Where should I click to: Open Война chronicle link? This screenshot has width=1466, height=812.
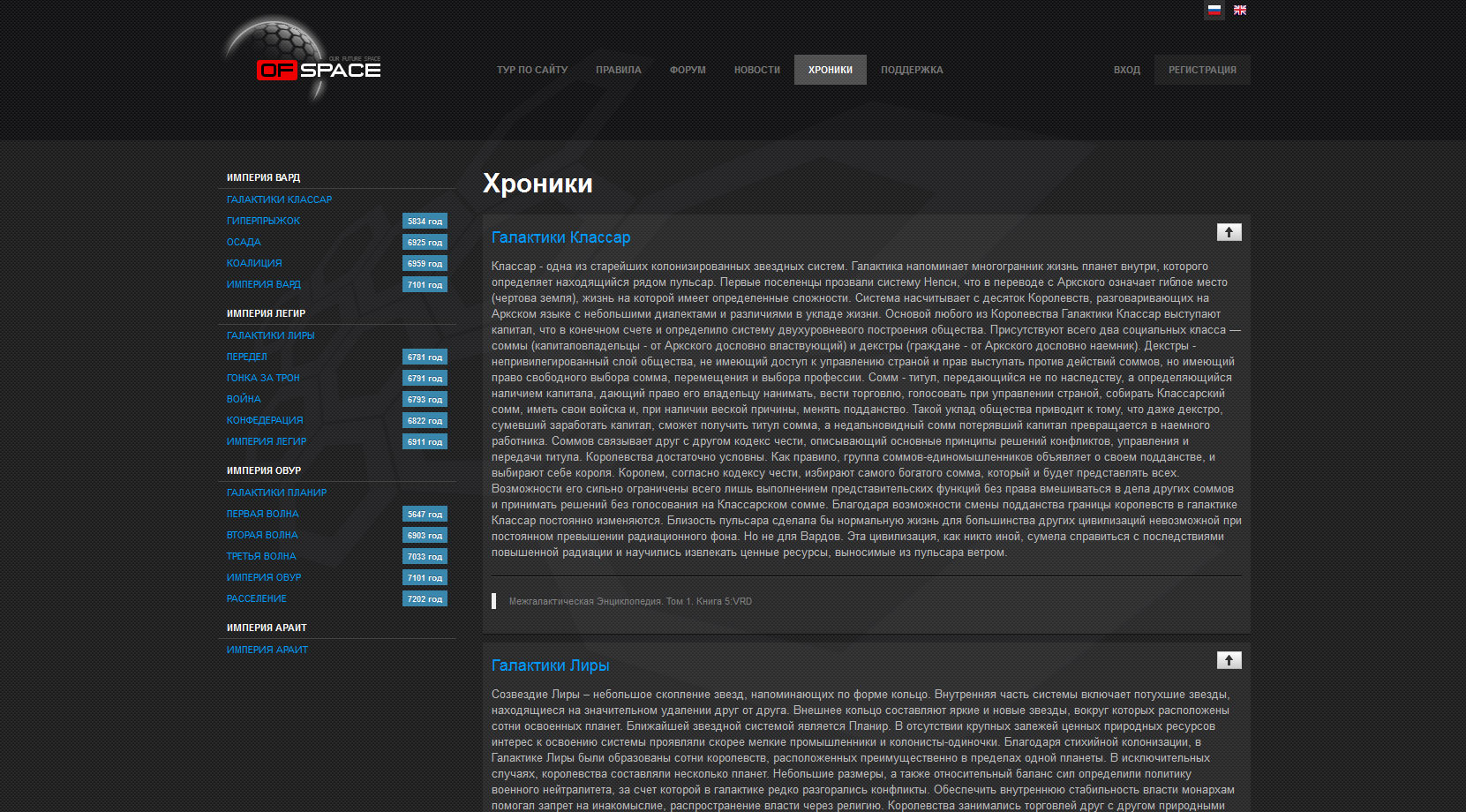tap(244, 399)
